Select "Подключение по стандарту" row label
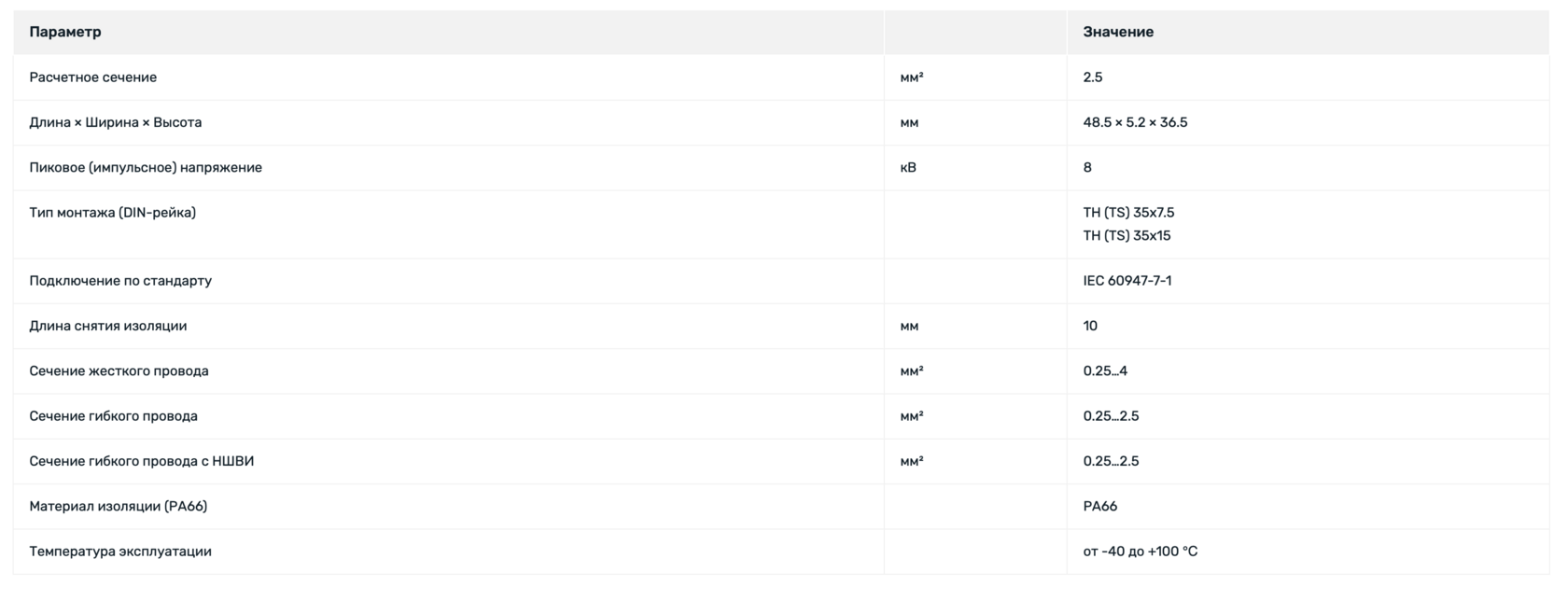 coord(120,281)
